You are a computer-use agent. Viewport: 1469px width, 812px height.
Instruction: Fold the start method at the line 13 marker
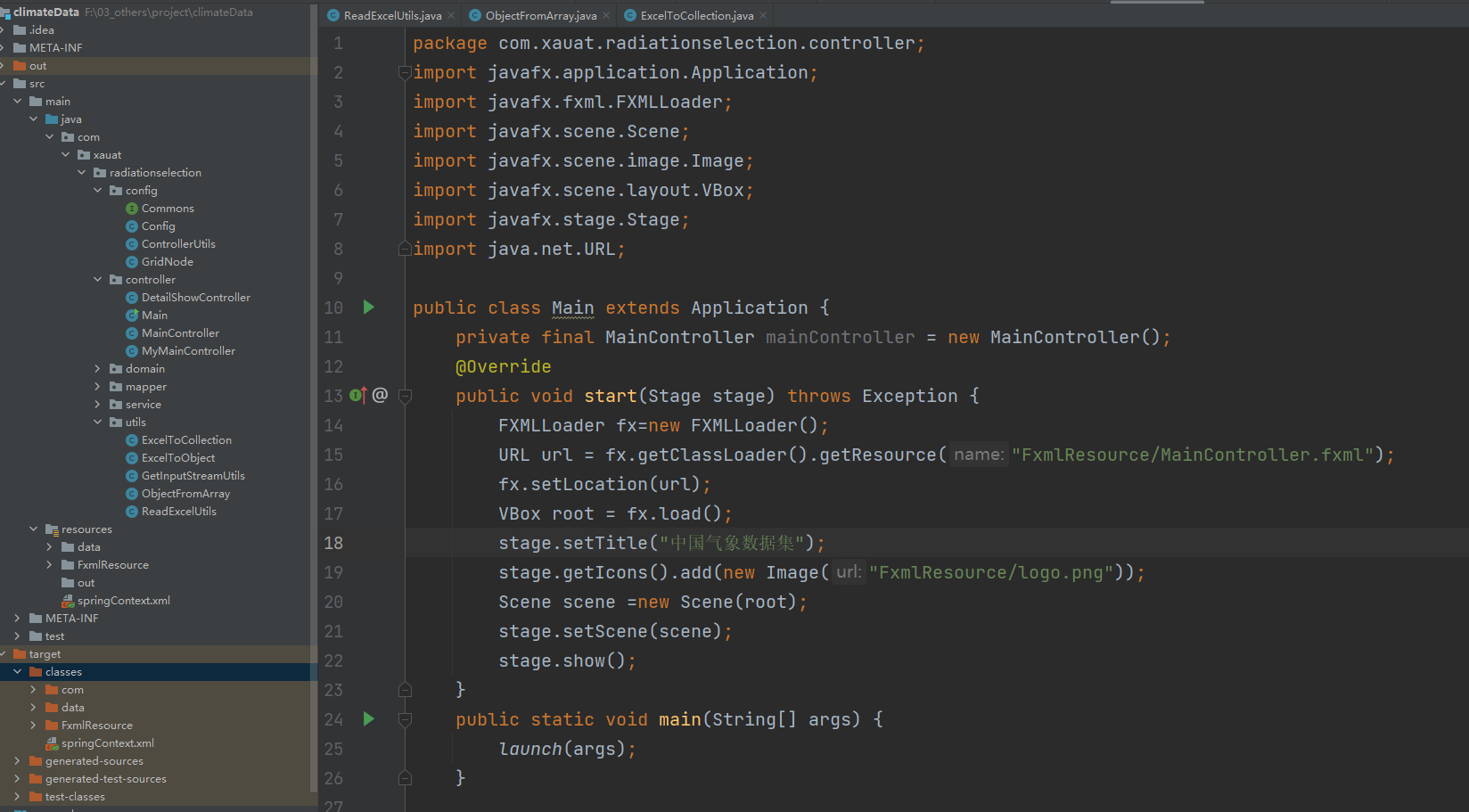click(x=405, y=396)
